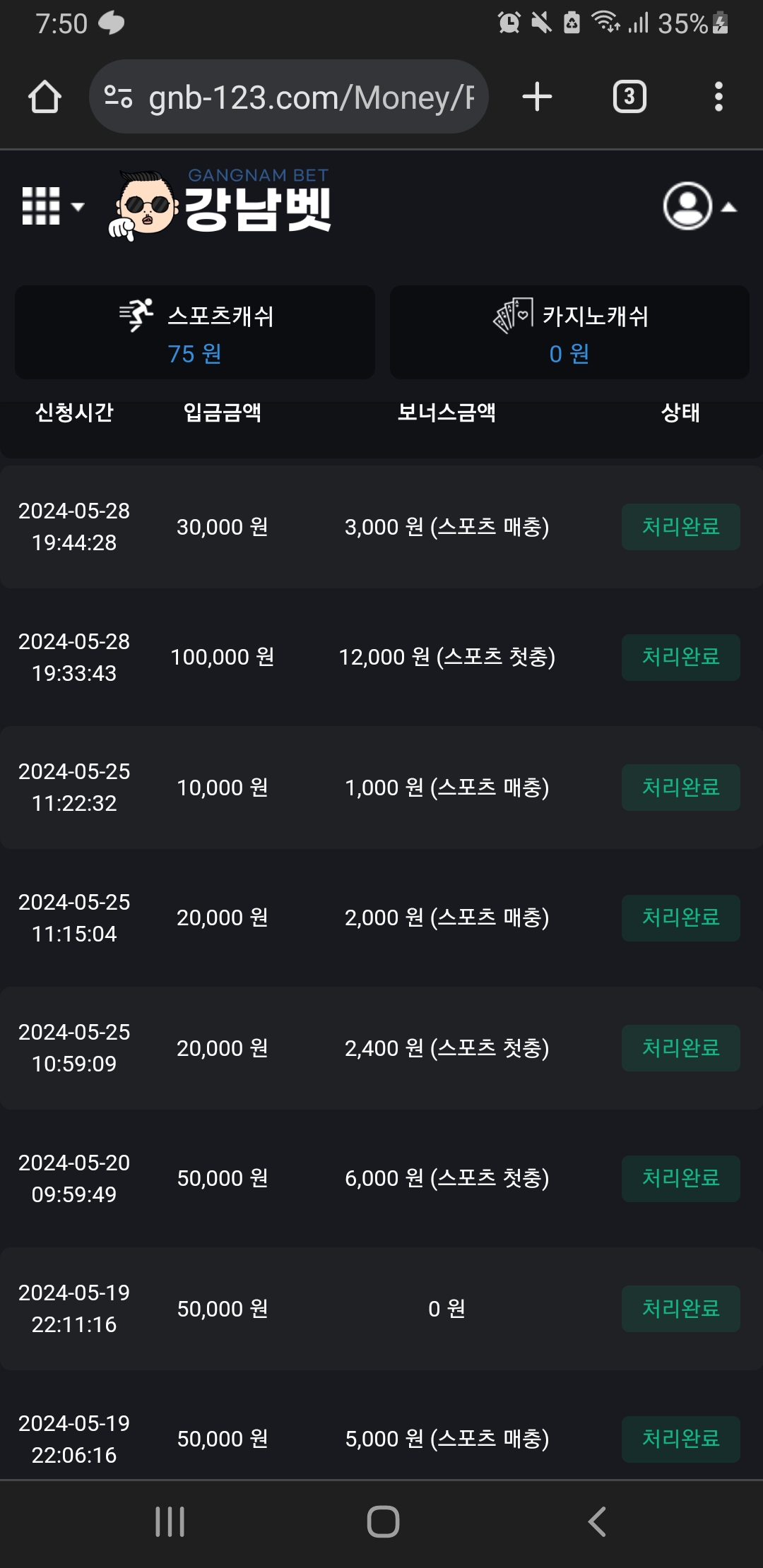
Task: Select the 카지노캐쉬 balance tab
Action: click(x=569, y=332)
